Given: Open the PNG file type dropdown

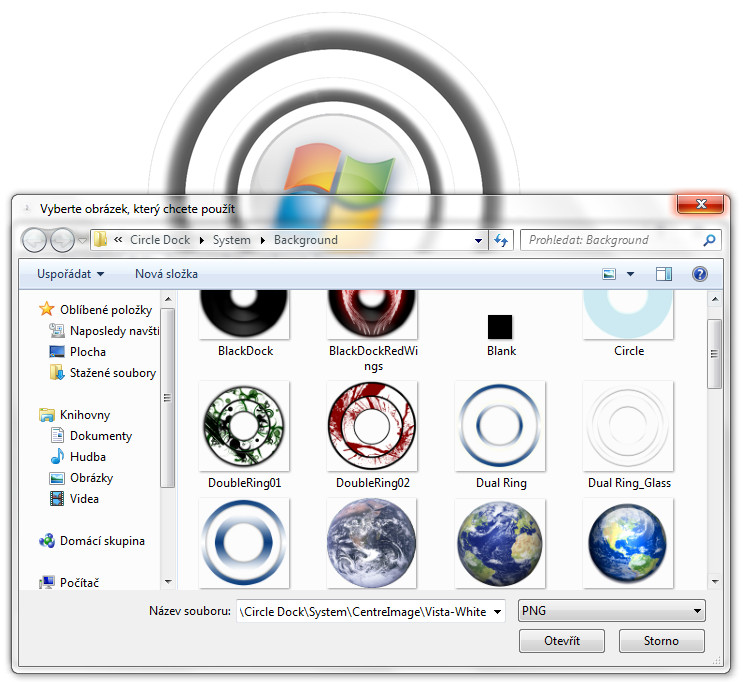Looking at the screenshot, I should pyautogui.click(x=612, y=610).
